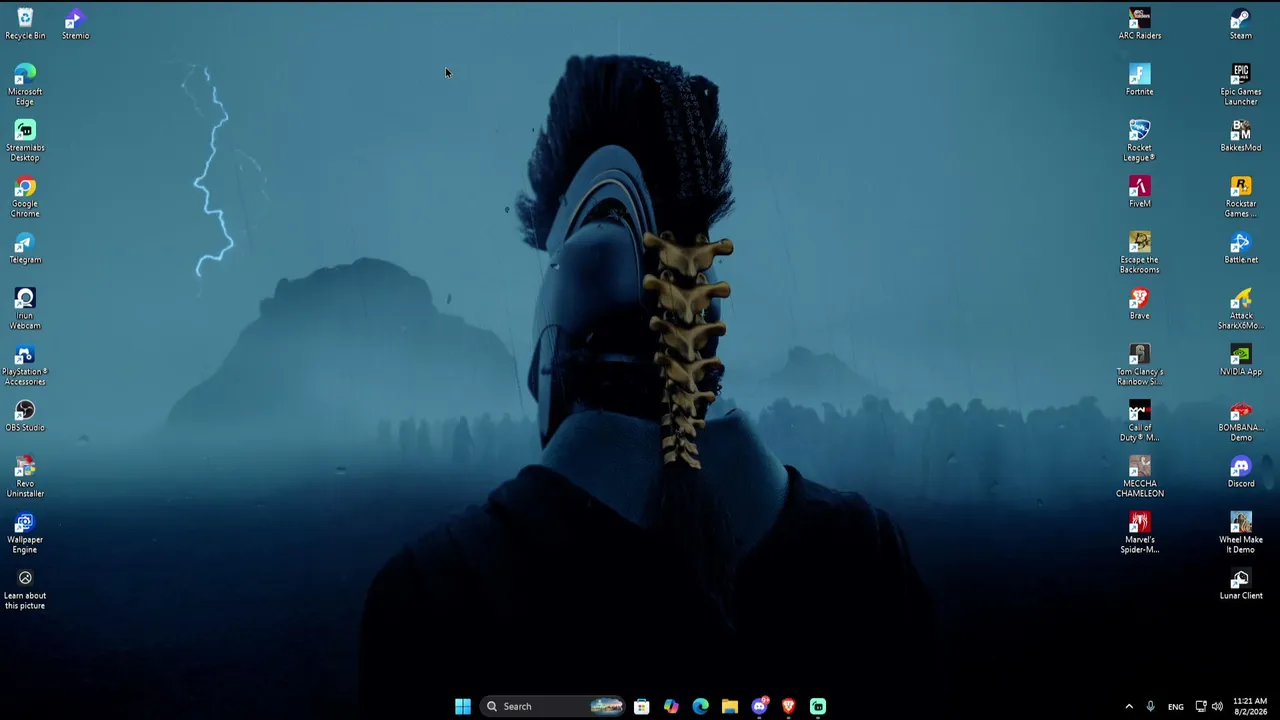Click the taskbar Search box
The width and height of the screenshot is (1280, 720).
553,706
